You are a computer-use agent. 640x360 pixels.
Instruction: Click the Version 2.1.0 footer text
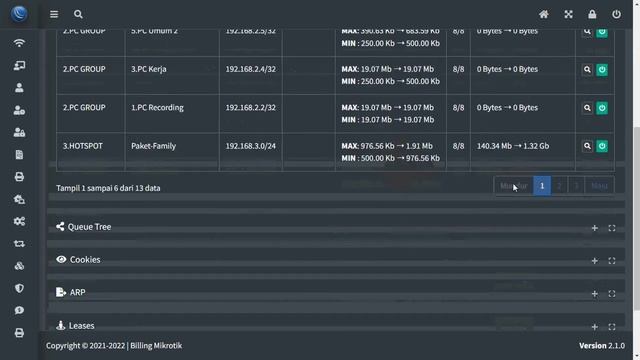[602, 345]
